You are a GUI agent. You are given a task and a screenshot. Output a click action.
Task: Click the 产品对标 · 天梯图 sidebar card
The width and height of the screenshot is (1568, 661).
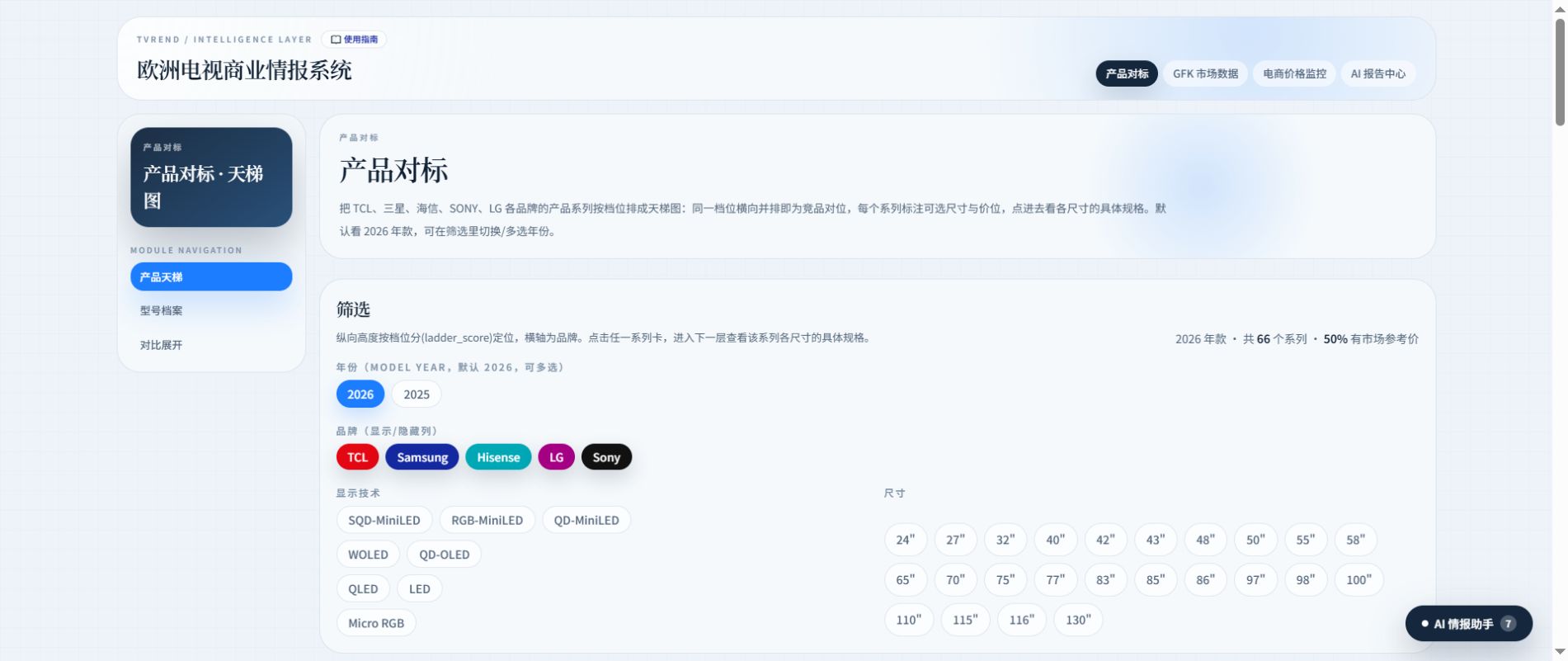coord(211,177)
